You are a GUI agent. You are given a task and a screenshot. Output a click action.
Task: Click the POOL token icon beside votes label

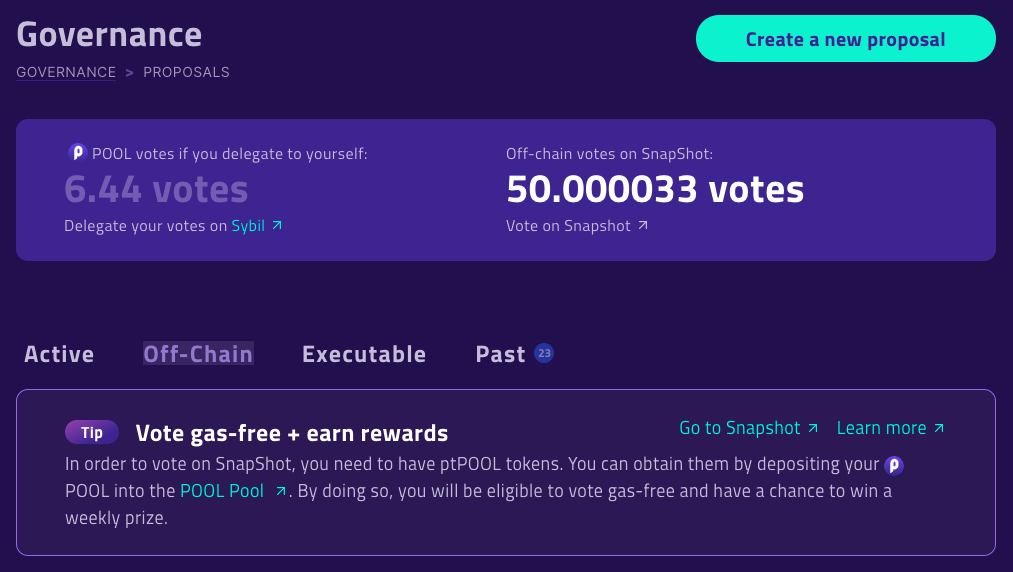pos(78,153)
